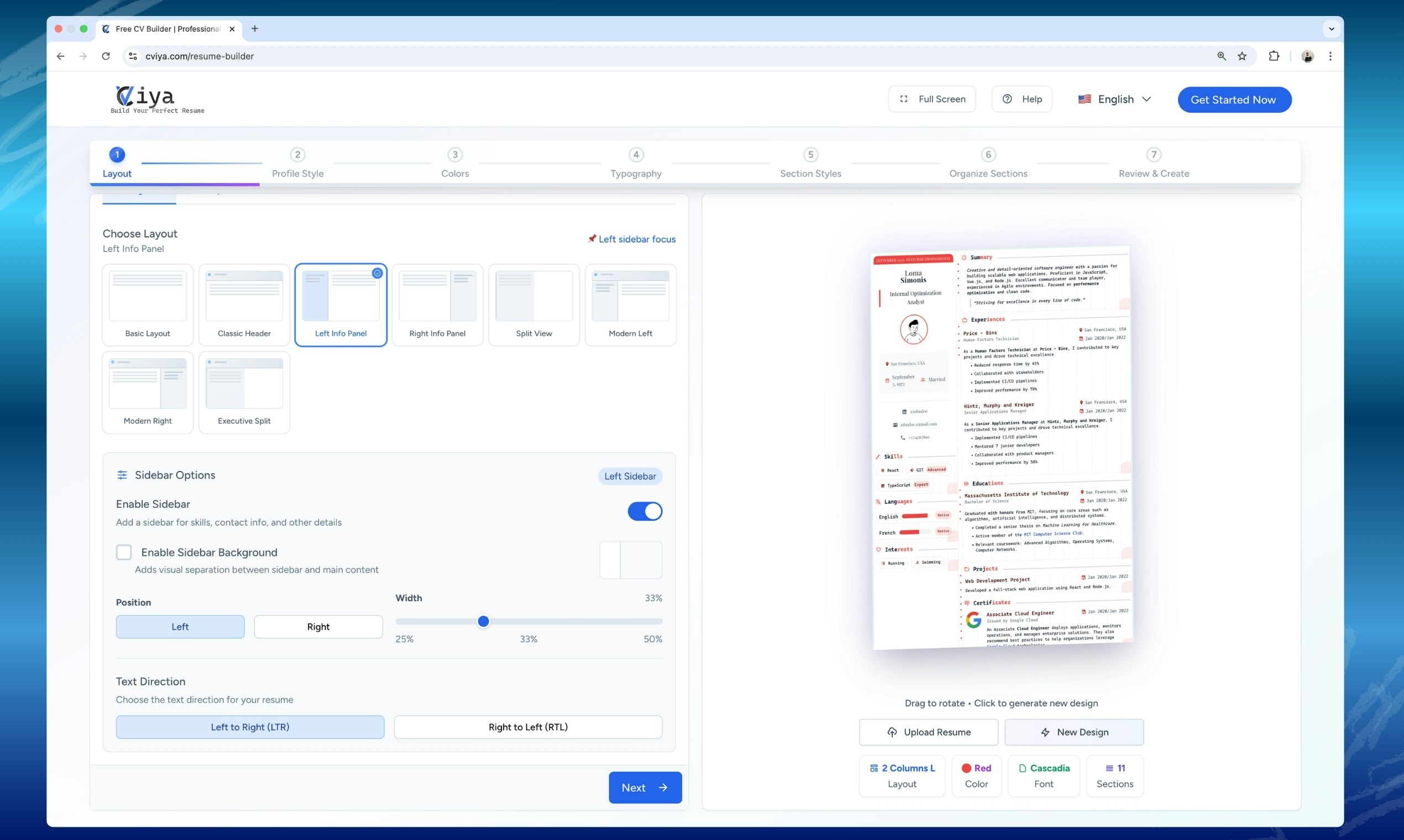Click the zoom magnifier icon in address bar

1221,56
